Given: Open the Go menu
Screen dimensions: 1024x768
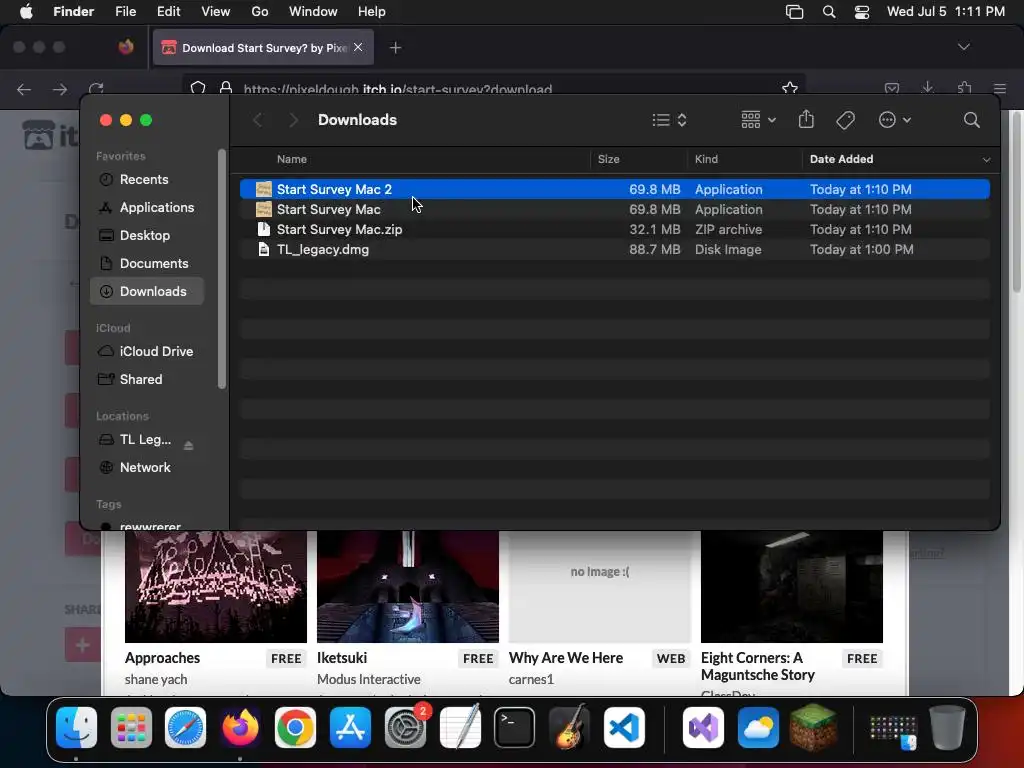Looking at the screenshot, I should point(260,12).
